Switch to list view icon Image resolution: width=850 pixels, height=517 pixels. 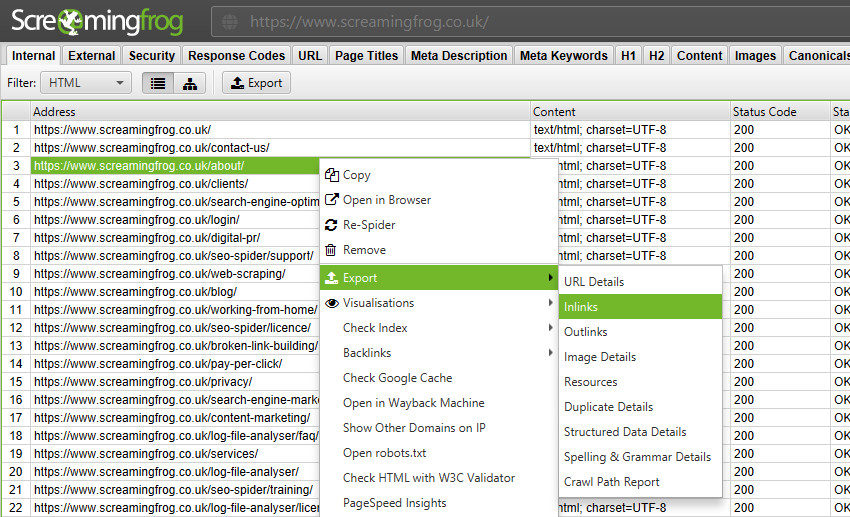click(x=157, y=83)
